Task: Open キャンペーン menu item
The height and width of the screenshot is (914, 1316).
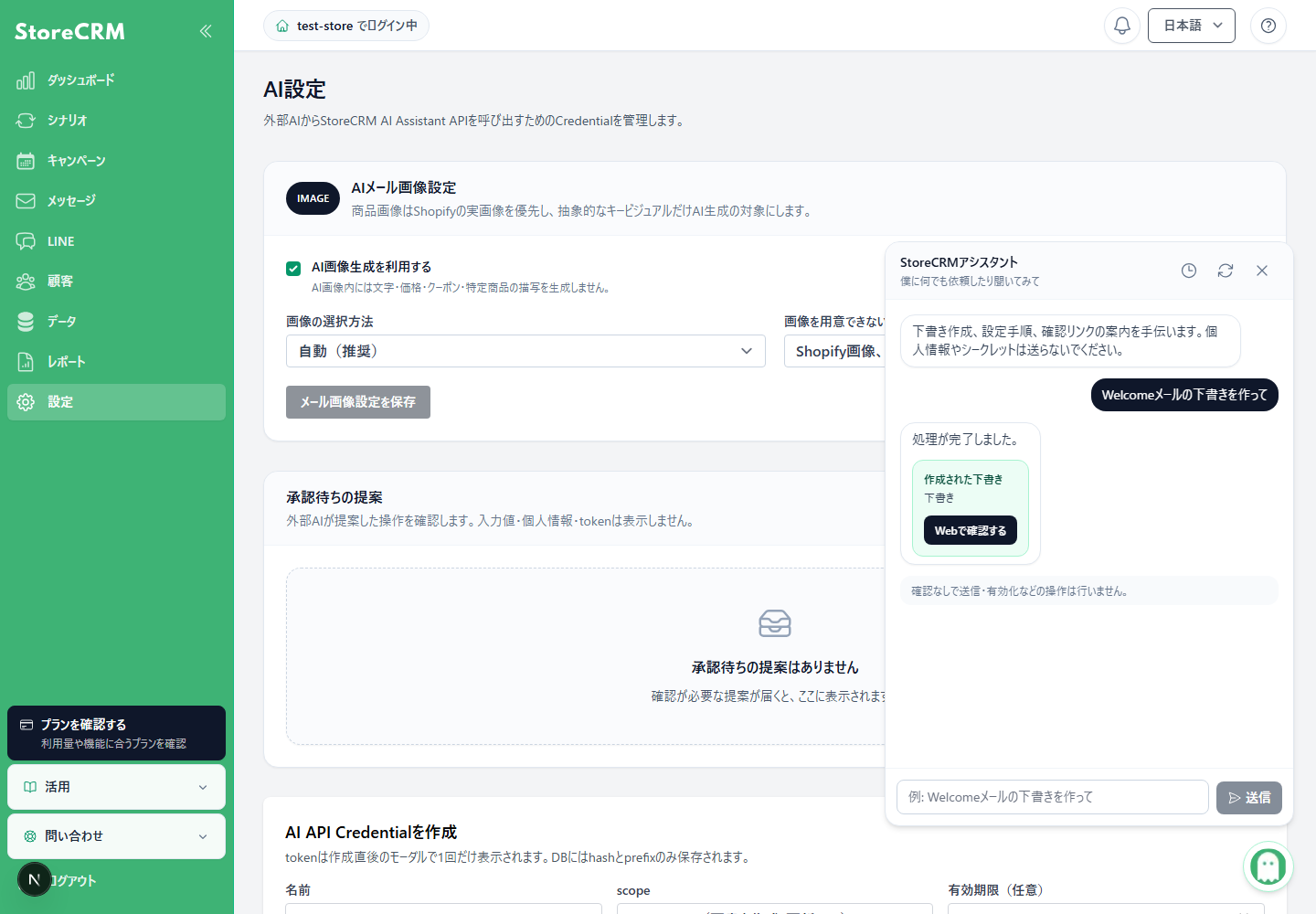Action: pos(117,161)
